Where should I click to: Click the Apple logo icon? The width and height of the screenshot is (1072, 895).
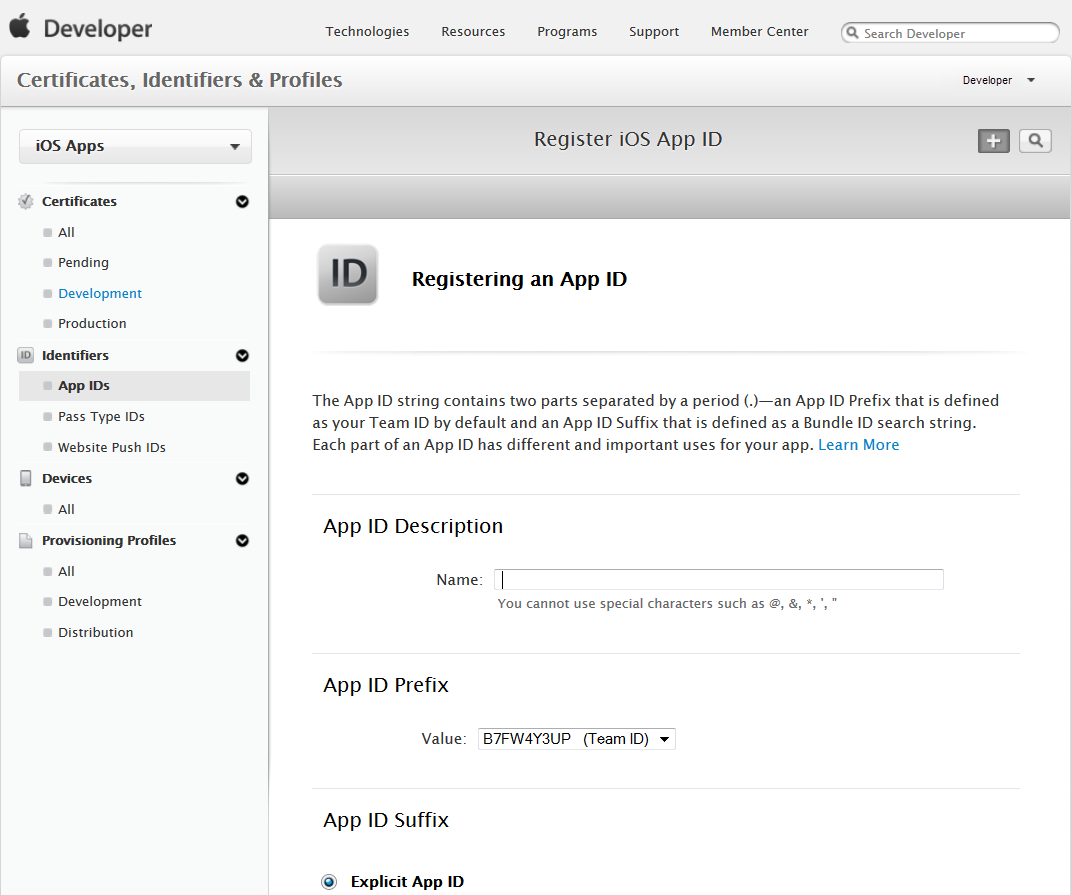click(x=20, y=26)
